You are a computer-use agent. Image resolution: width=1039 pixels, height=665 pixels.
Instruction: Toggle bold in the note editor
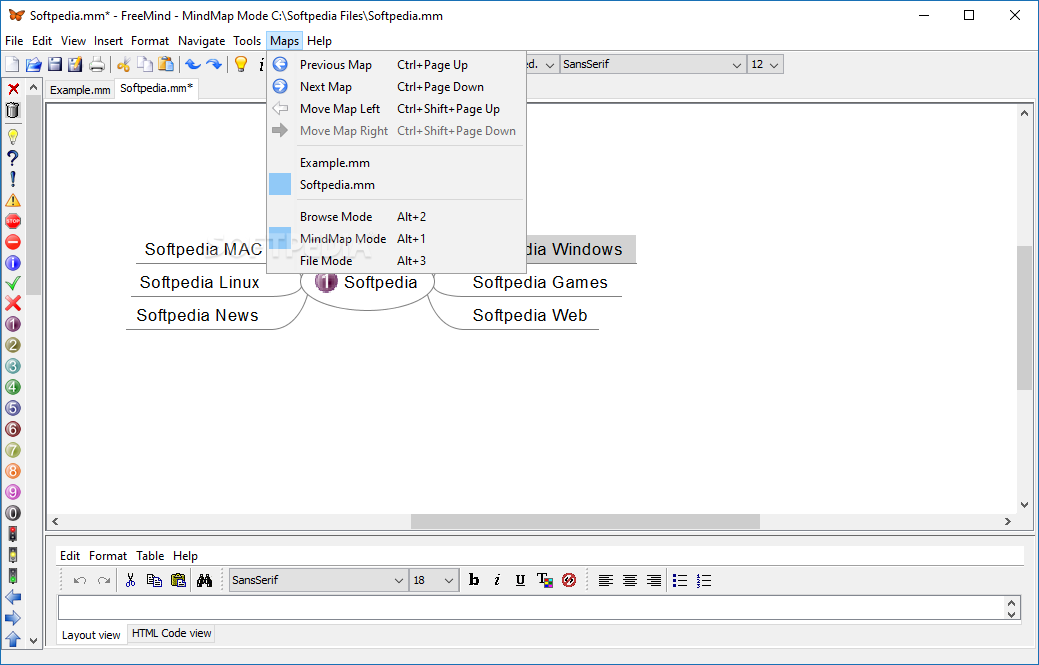(474, 580)
